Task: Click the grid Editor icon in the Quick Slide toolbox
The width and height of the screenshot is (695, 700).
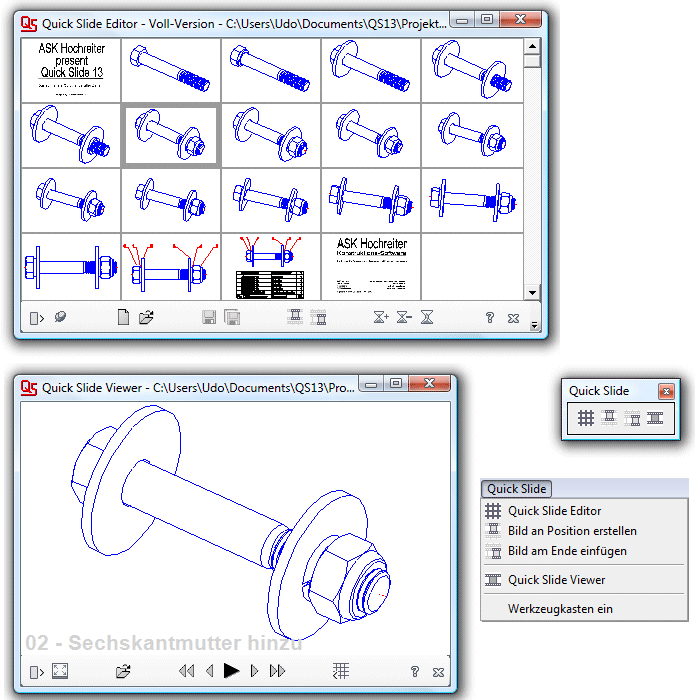Action: point(586,418)
